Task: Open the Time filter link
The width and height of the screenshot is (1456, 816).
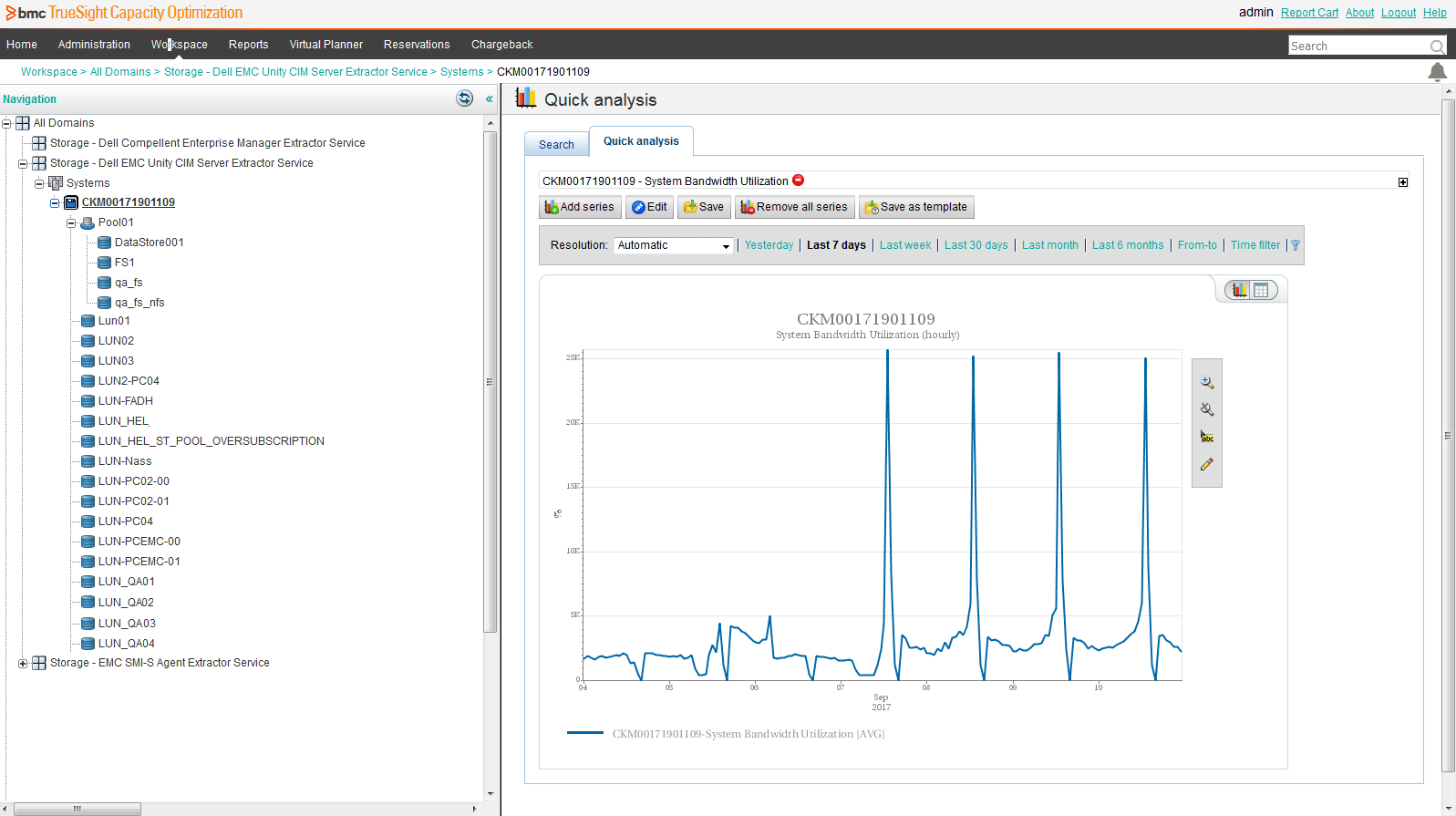Action: (1255, 245)
